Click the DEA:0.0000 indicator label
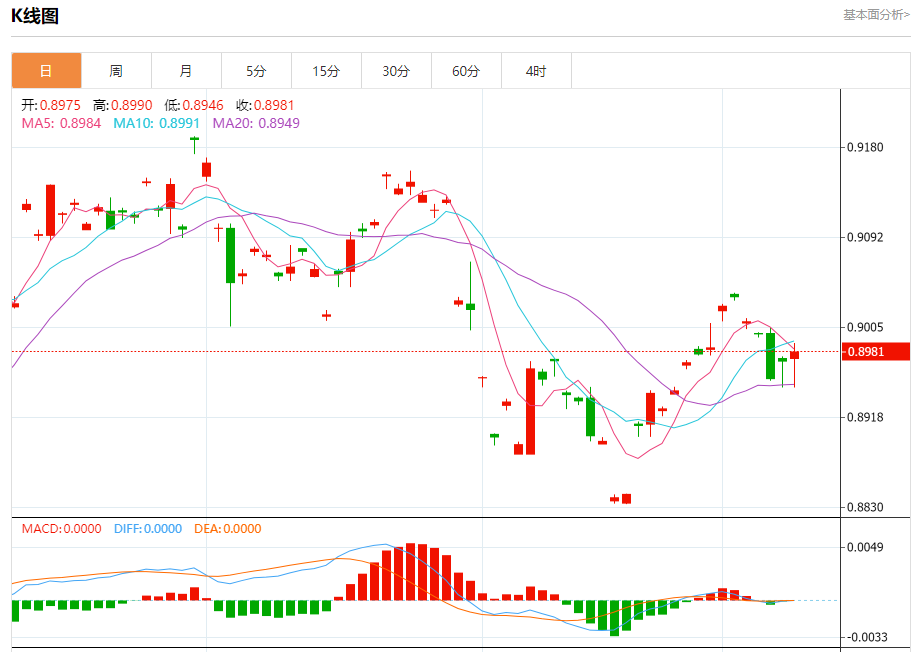This screenshot has width=921, height=652. point(227,529)
